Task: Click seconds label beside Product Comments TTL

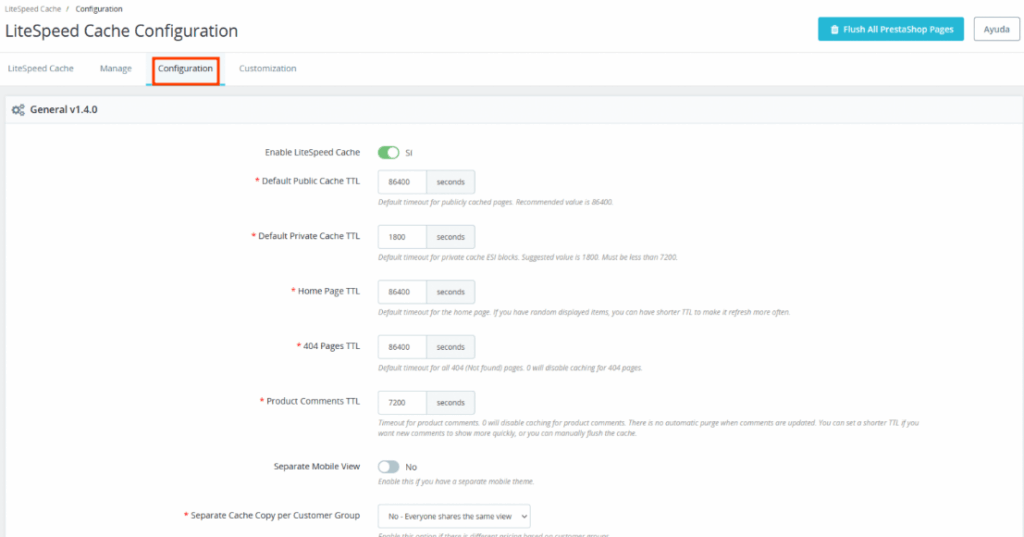Action: coord(451,402)
